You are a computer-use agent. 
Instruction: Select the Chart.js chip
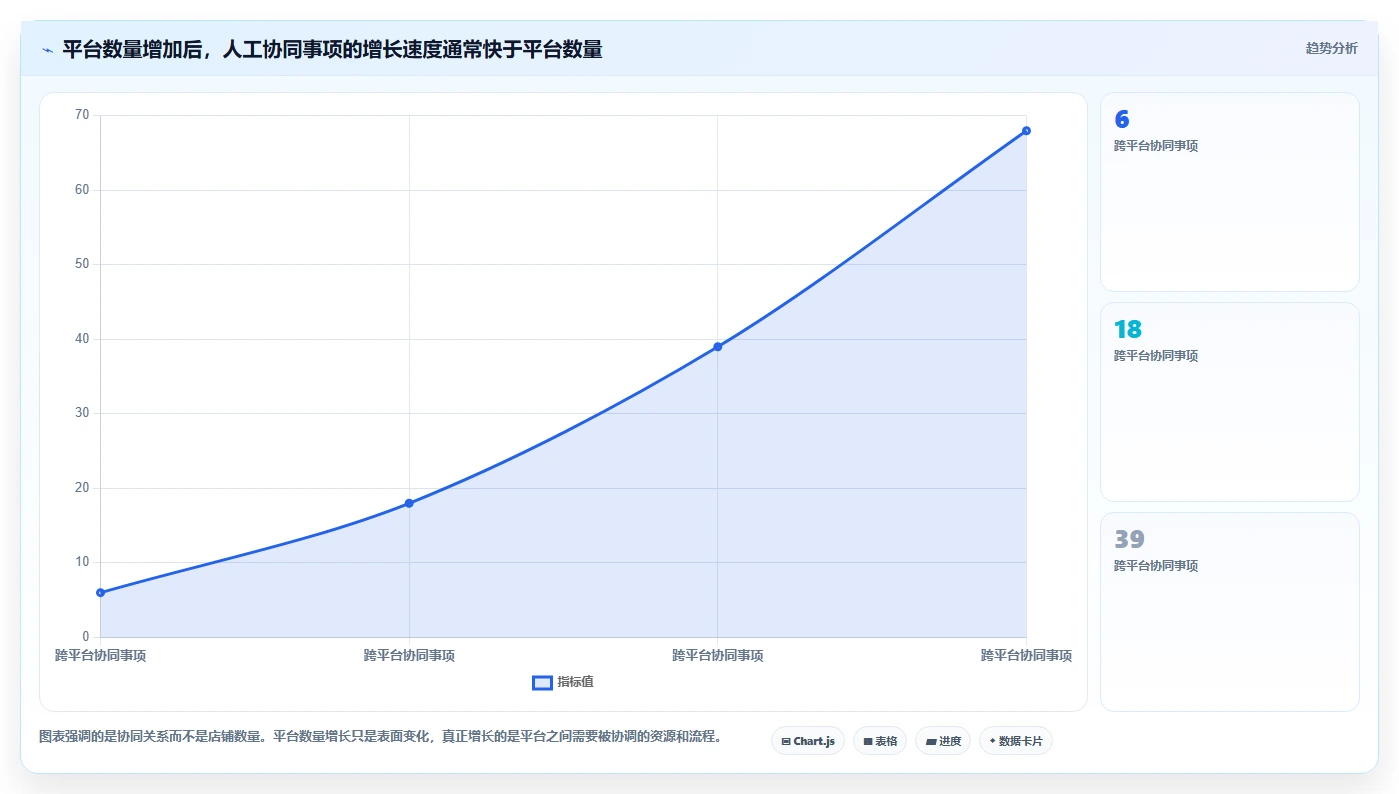(x=808, y=741)
